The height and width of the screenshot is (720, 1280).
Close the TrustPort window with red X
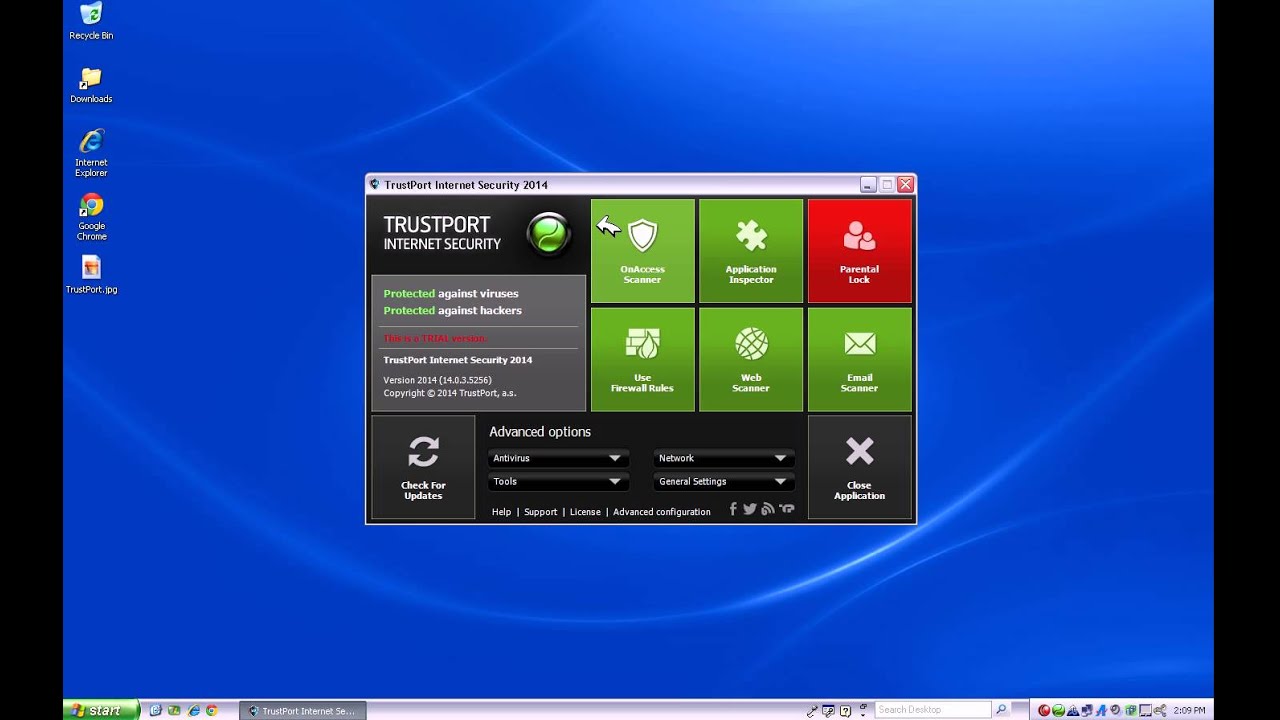pos(905,185)
